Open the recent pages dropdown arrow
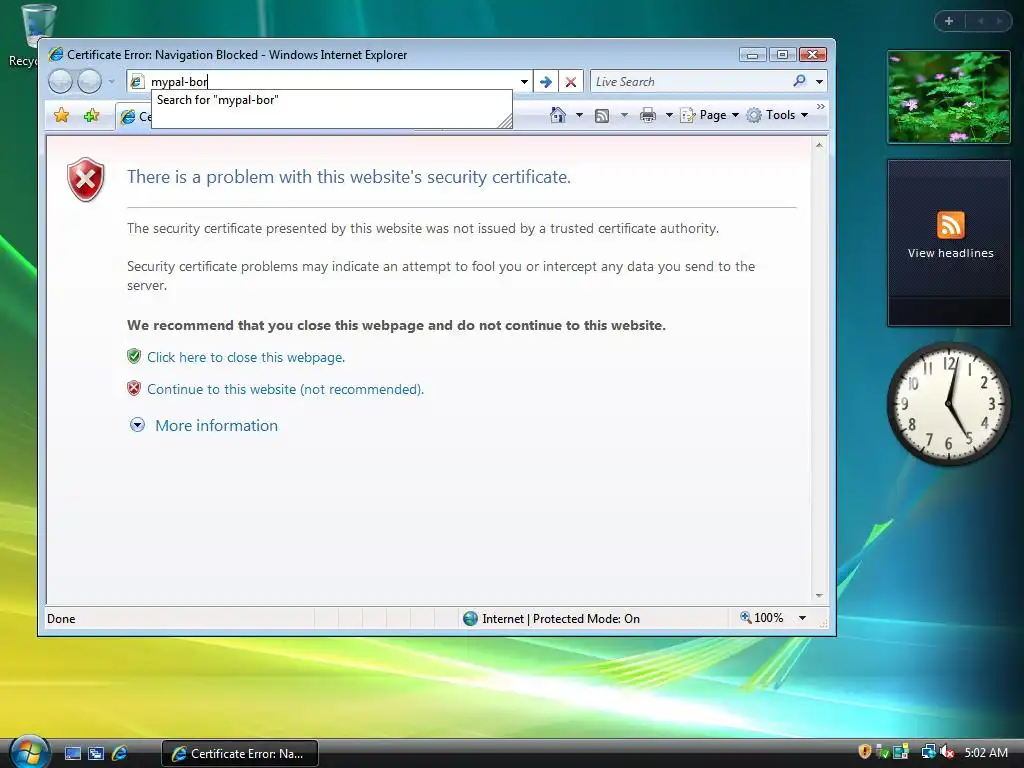This screenshot has width=1024, height=768. [112, 82]
